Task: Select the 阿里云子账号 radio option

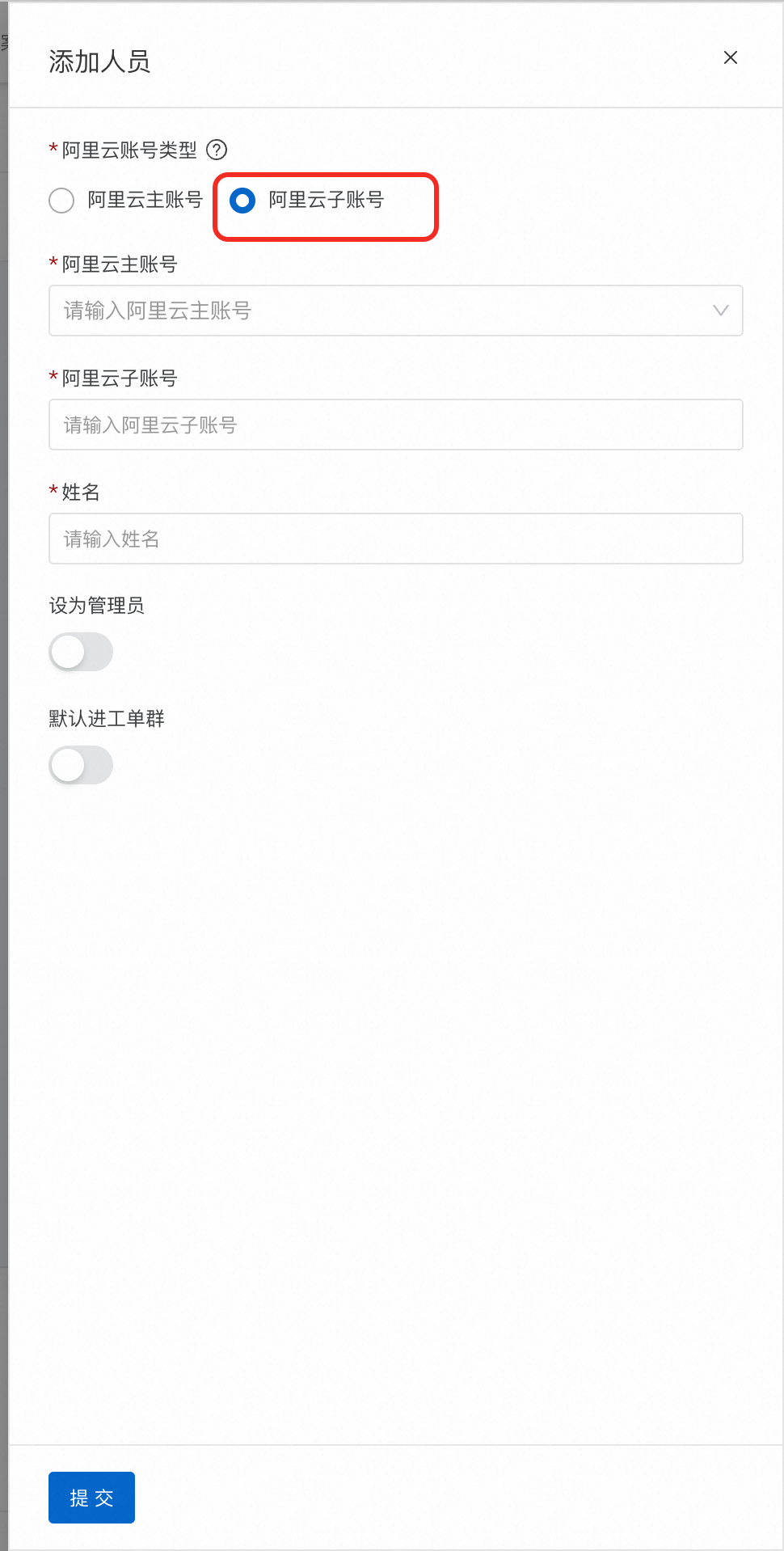Action: pos(242,201)
